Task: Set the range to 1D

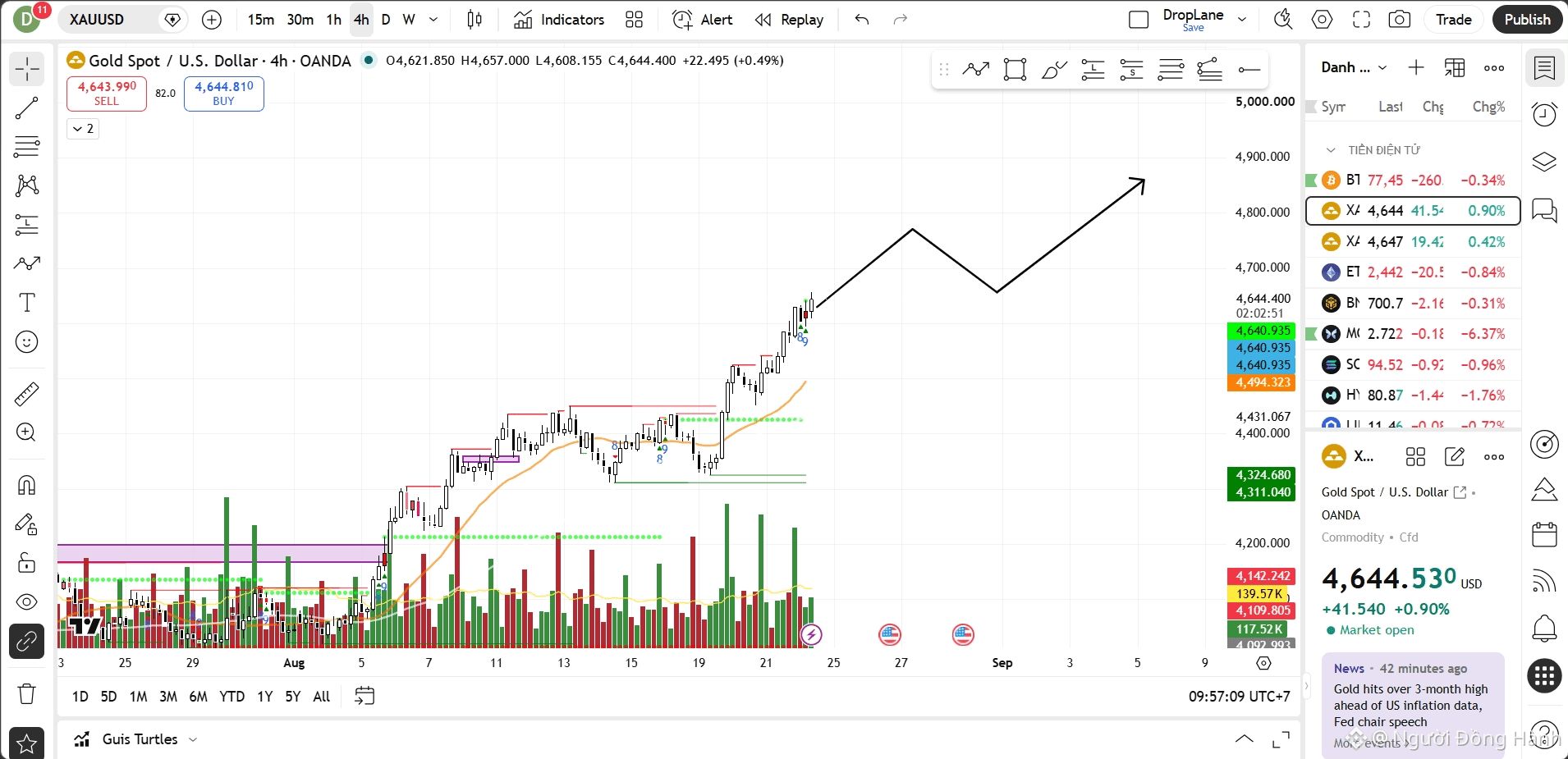Action: coord(80,697)
